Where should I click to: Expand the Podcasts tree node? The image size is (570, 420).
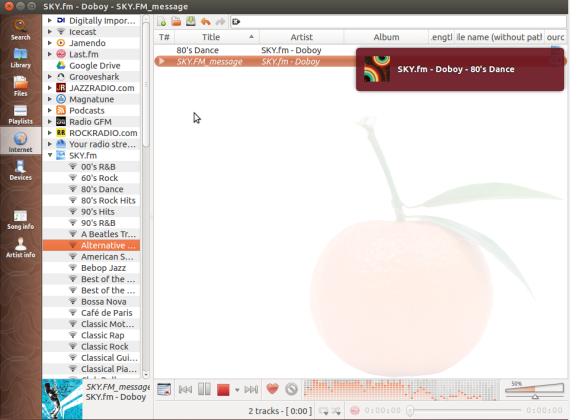click(50, 111)
